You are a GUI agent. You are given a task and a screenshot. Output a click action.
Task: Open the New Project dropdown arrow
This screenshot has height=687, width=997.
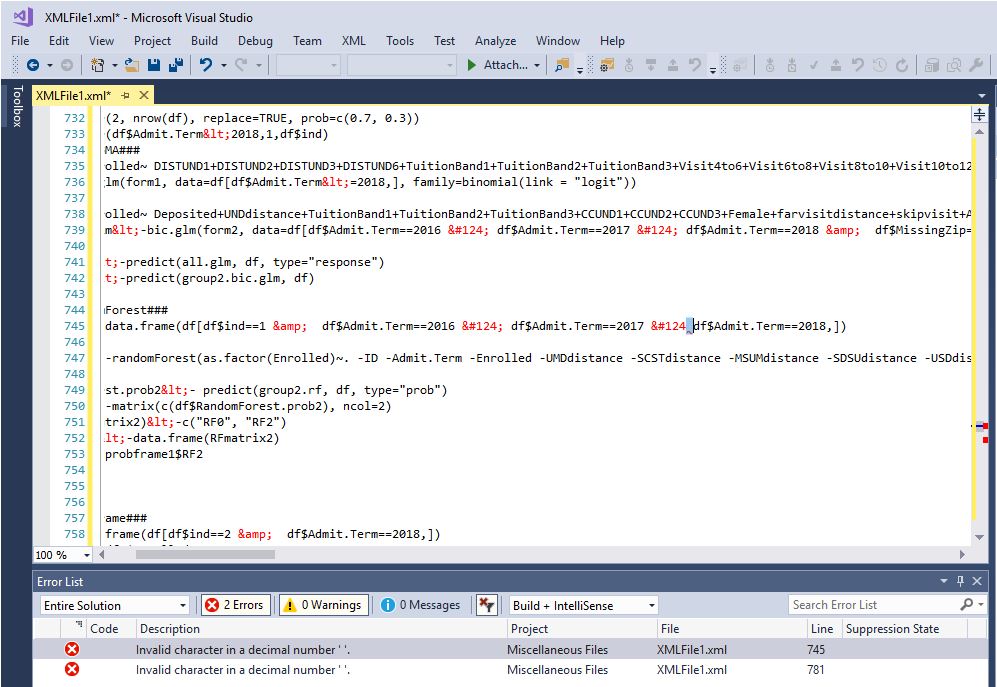point(114,65)
